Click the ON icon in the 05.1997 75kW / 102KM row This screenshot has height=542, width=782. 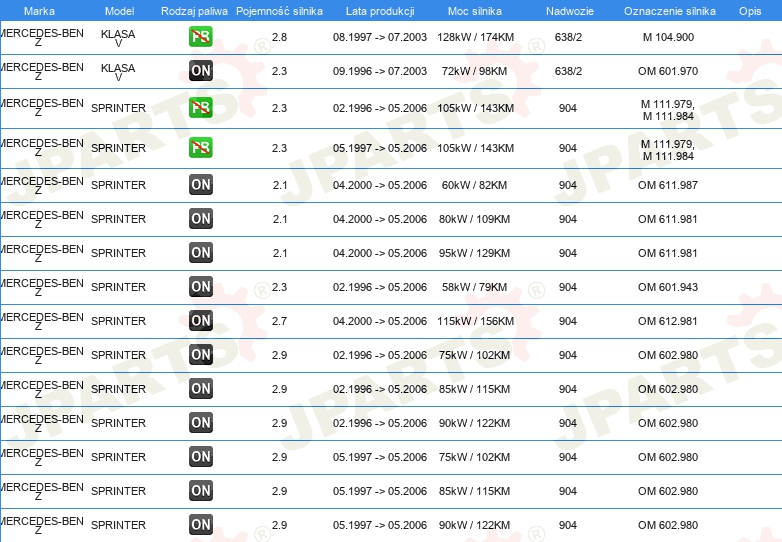click(200, 456)
